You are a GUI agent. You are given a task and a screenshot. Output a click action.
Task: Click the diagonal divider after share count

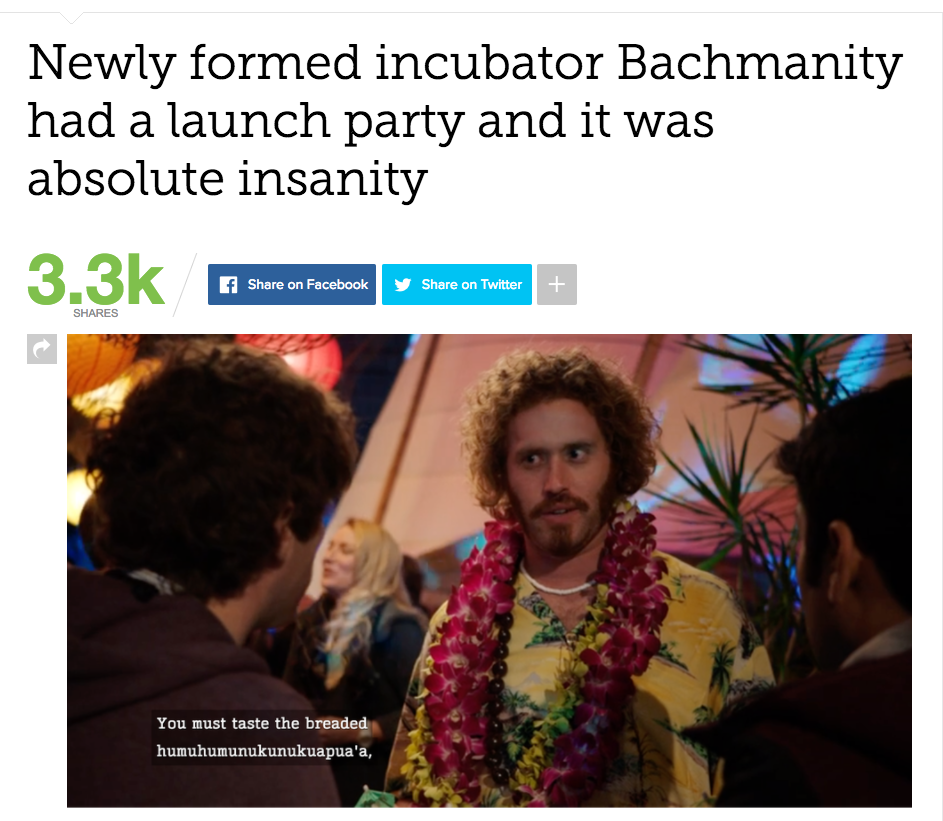(185, 284)
